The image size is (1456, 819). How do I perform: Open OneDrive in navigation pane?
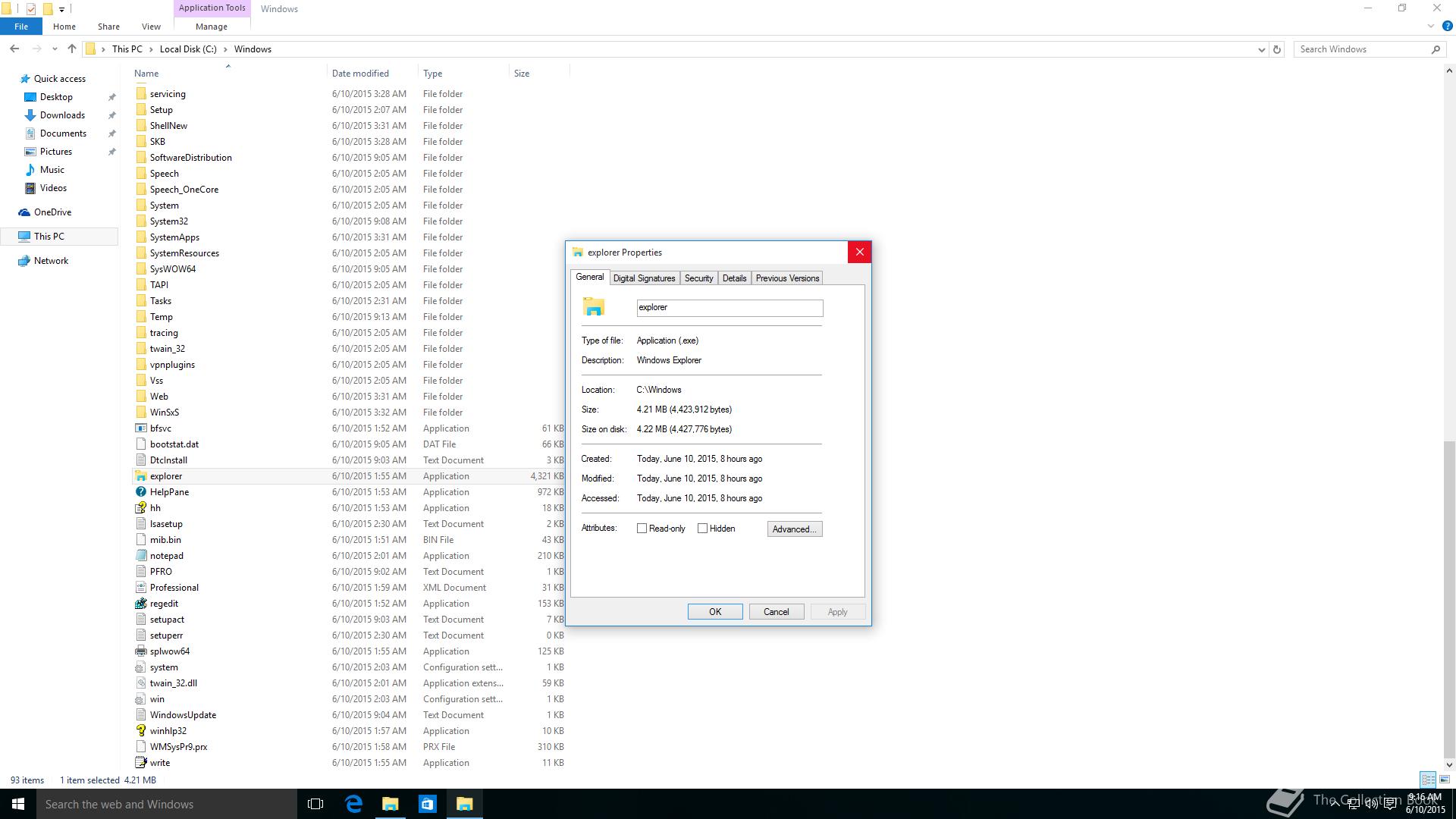pos(52,212)
